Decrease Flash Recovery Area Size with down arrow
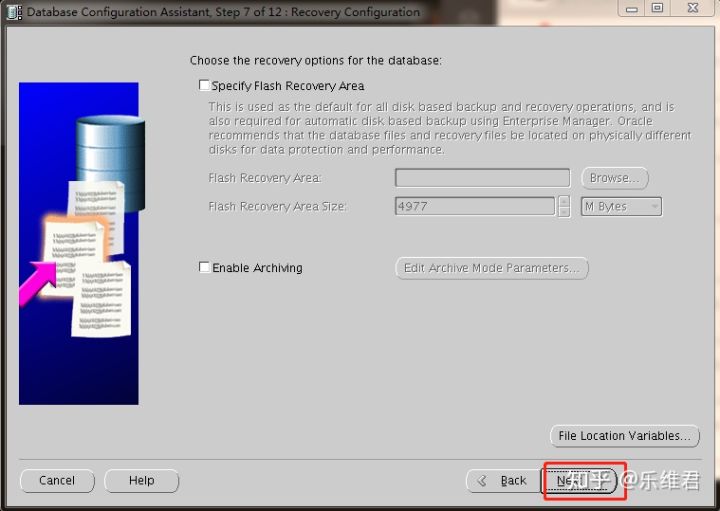The height and width of the screenshot is (511, 720). [x=565, y=212]
